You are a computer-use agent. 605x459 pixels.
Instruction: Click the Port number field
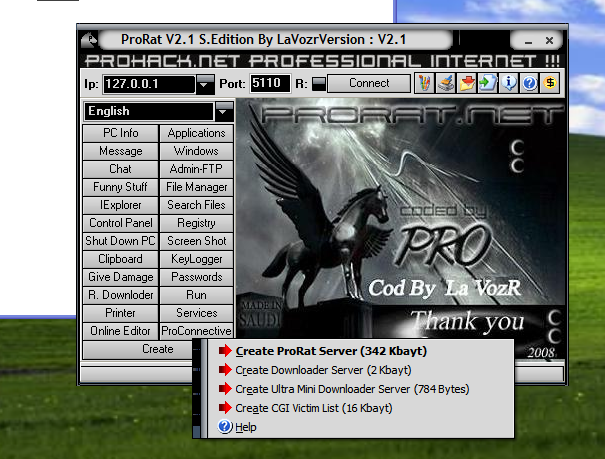pos(268,84)
